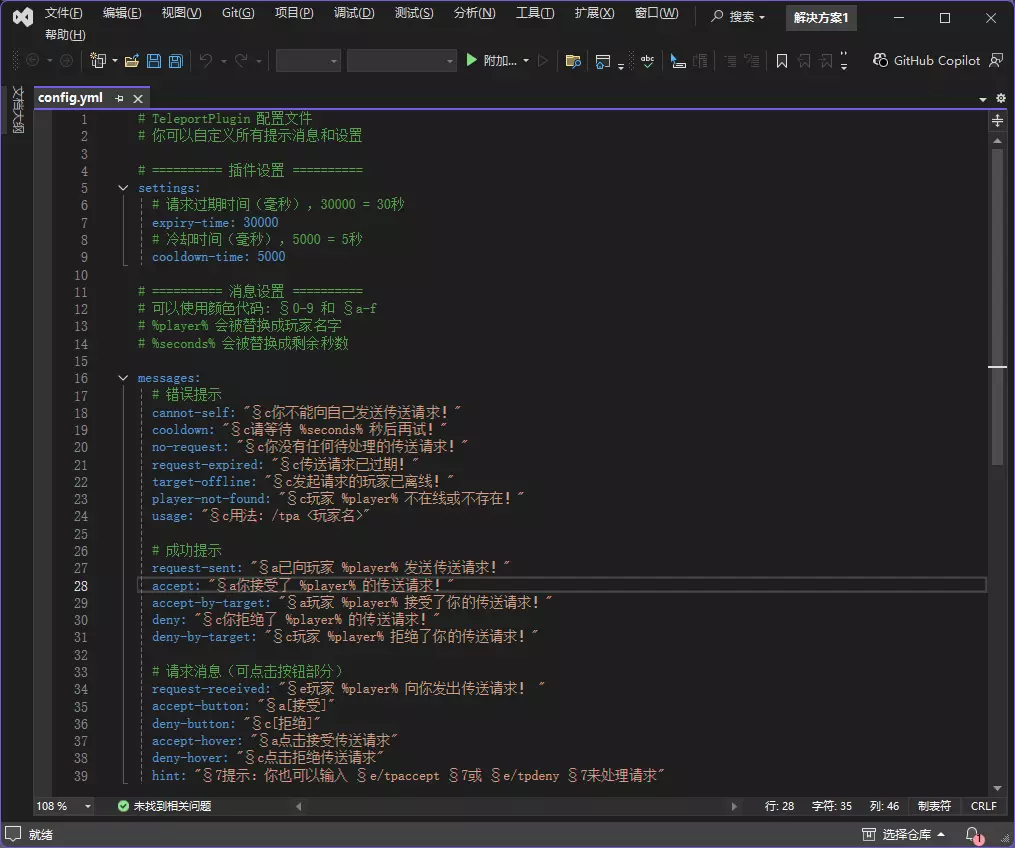Open the 调试(D) menu
This screenshot has width=1015, height=848.
(354, 13)
